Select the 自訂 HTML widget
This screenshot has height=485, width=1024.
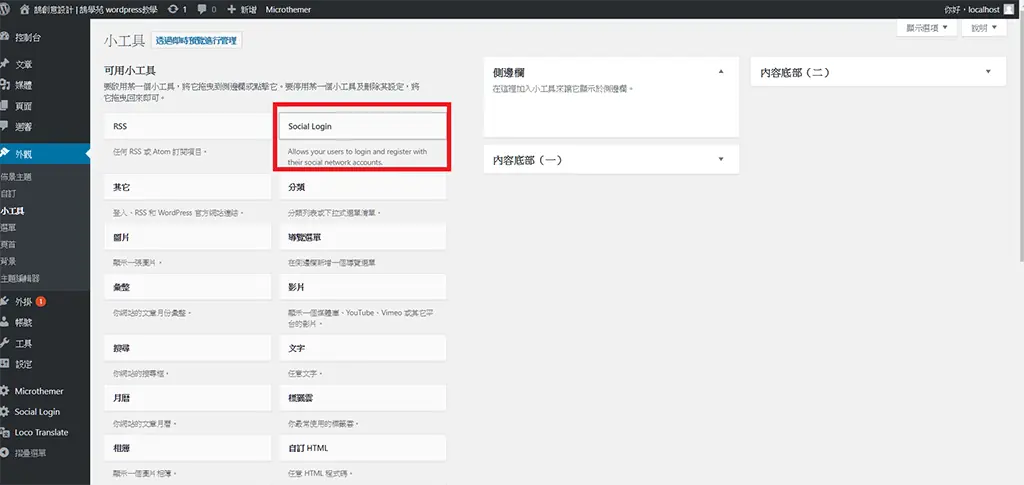[x=362, y=448]
